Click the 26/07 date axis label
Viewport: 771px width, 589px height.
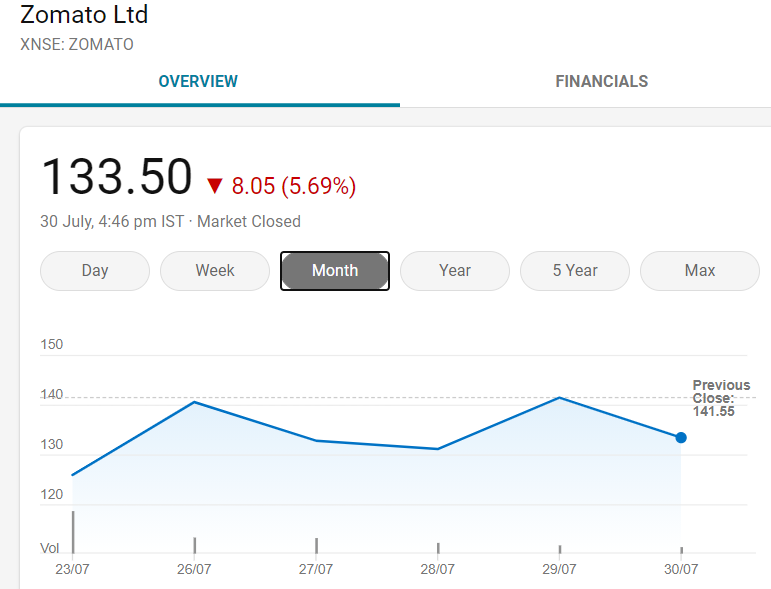point(194,569)
